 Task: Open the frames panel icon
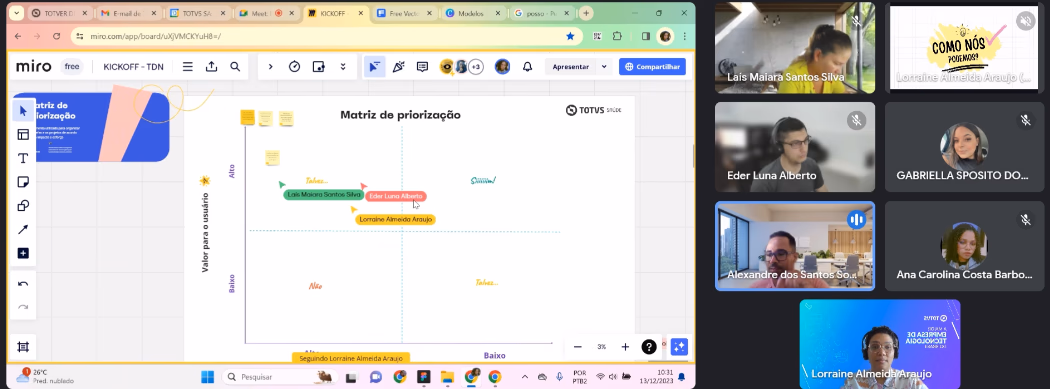pos(23,347)
